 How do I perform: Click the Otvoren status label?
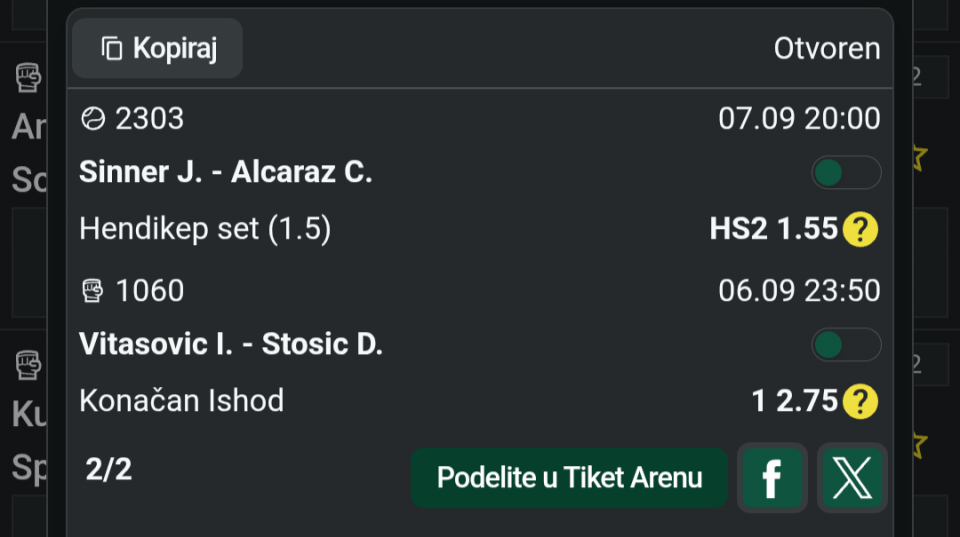click(x=827, y=48)
